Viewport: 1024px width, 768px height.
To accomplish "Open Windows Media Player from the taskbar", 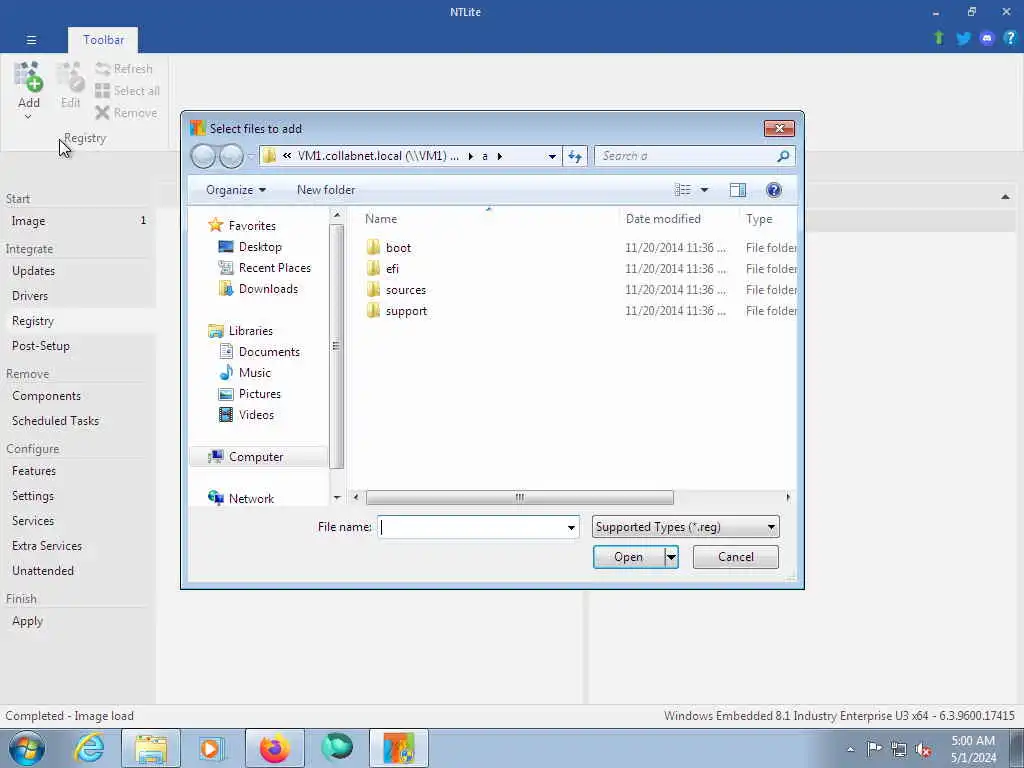I will point(212,748).
